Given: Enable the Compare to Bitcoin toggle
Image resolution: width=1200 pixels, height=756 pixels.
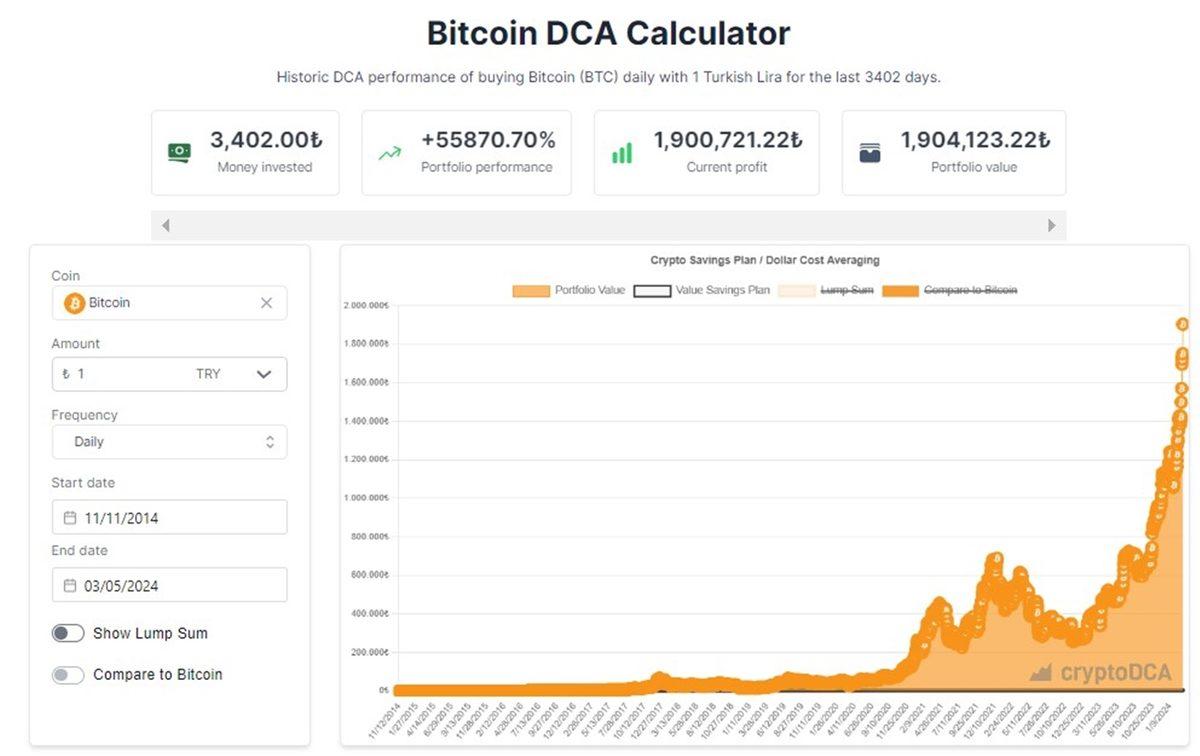Looking at the screenshot, I should click(67, 675).
